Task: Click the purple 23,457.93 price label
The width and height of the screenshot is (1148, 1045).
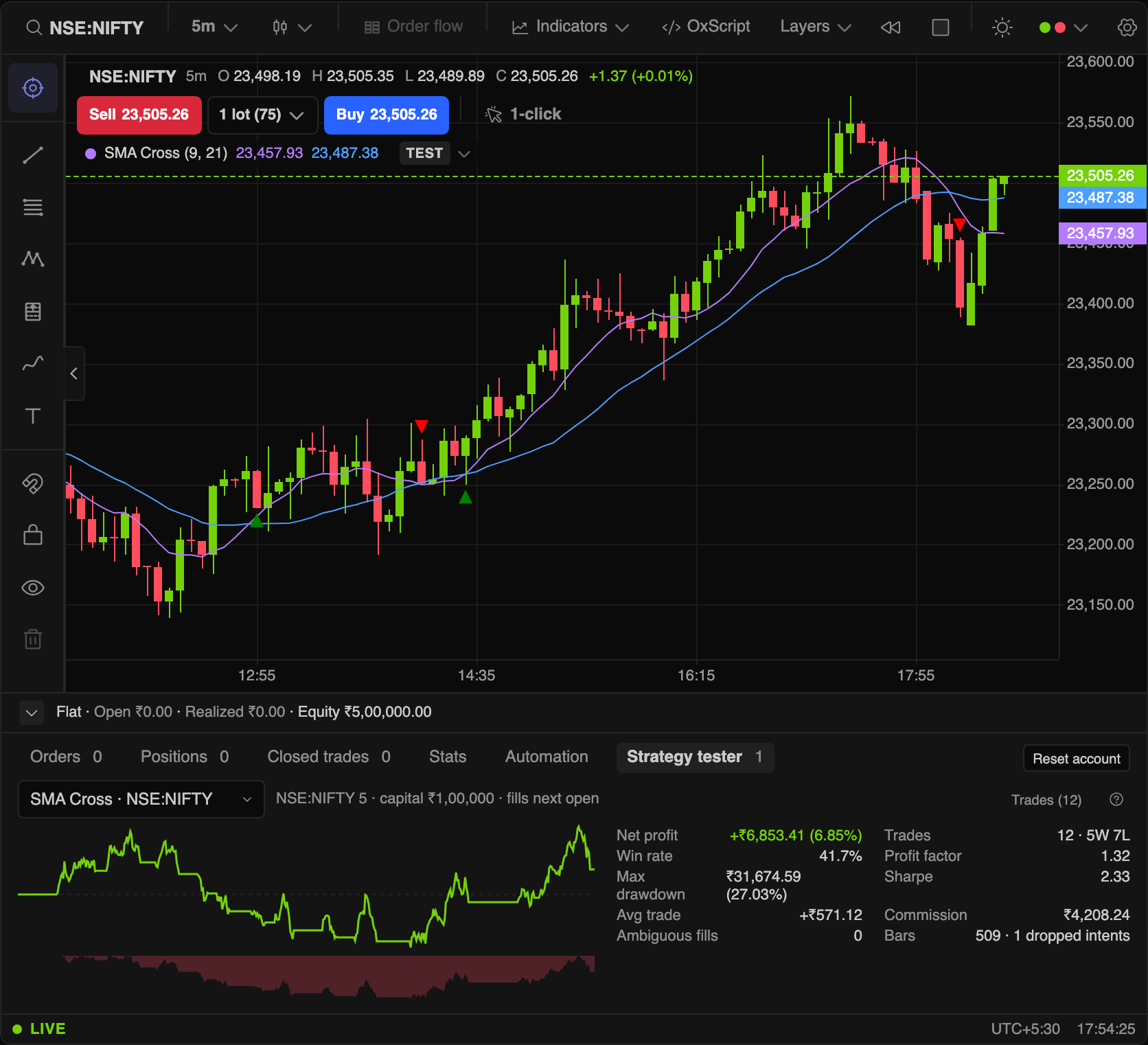Action: pyautogui.click(x=1102, y=233)
